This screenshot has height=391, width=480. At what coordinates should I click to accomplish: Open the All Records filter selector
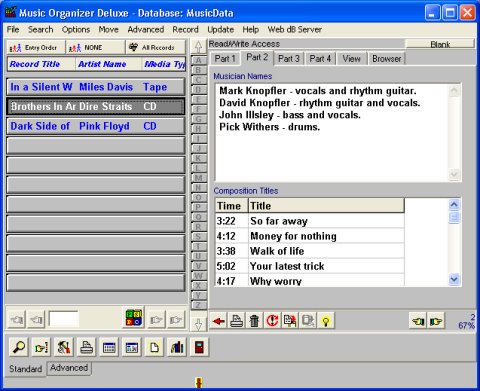[156, 47]
